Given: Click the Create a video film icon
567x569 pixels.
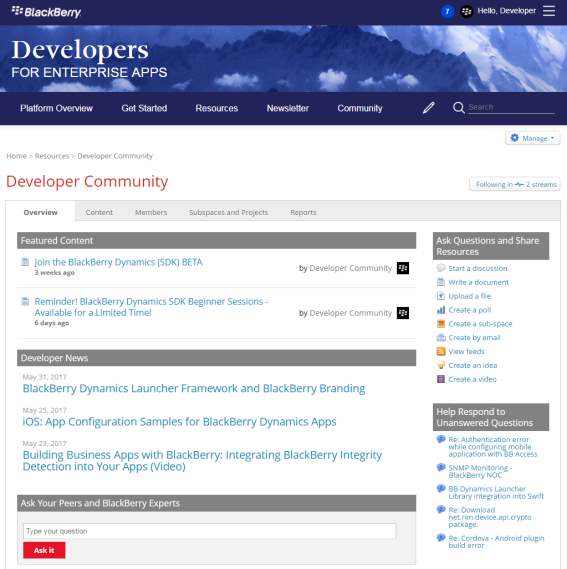Looking at the screenshot, I should point(441,379).
